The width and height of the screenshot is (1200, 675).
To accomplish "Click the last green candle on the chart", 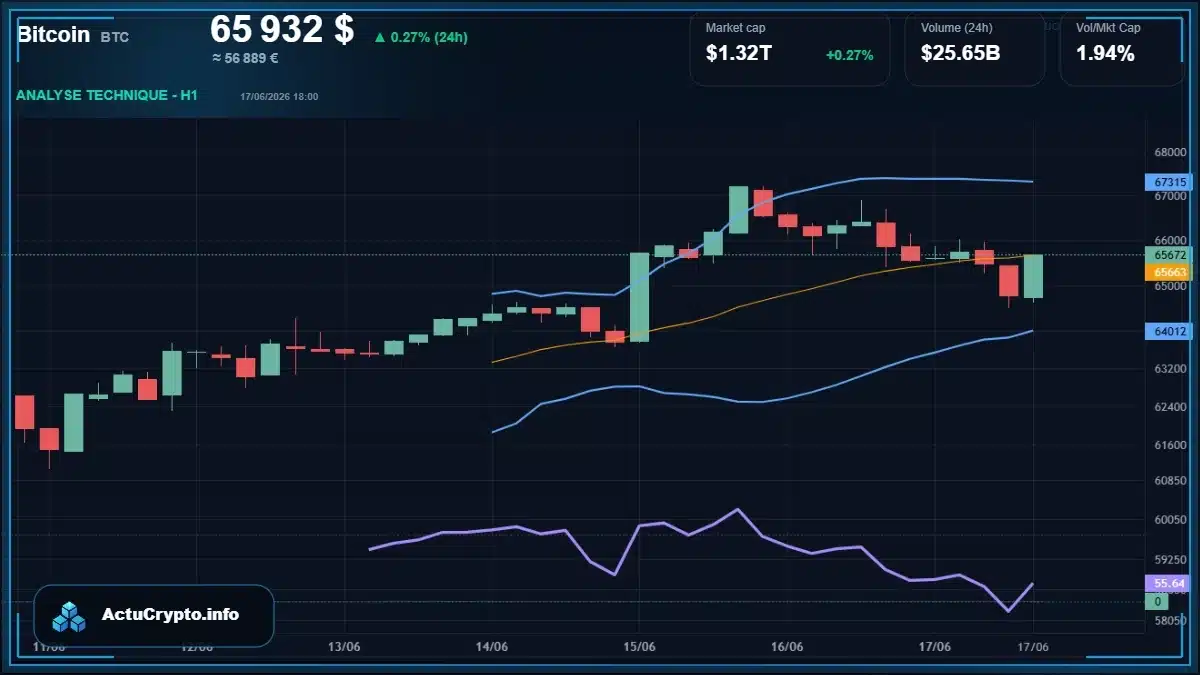I will click(1033, 276).
